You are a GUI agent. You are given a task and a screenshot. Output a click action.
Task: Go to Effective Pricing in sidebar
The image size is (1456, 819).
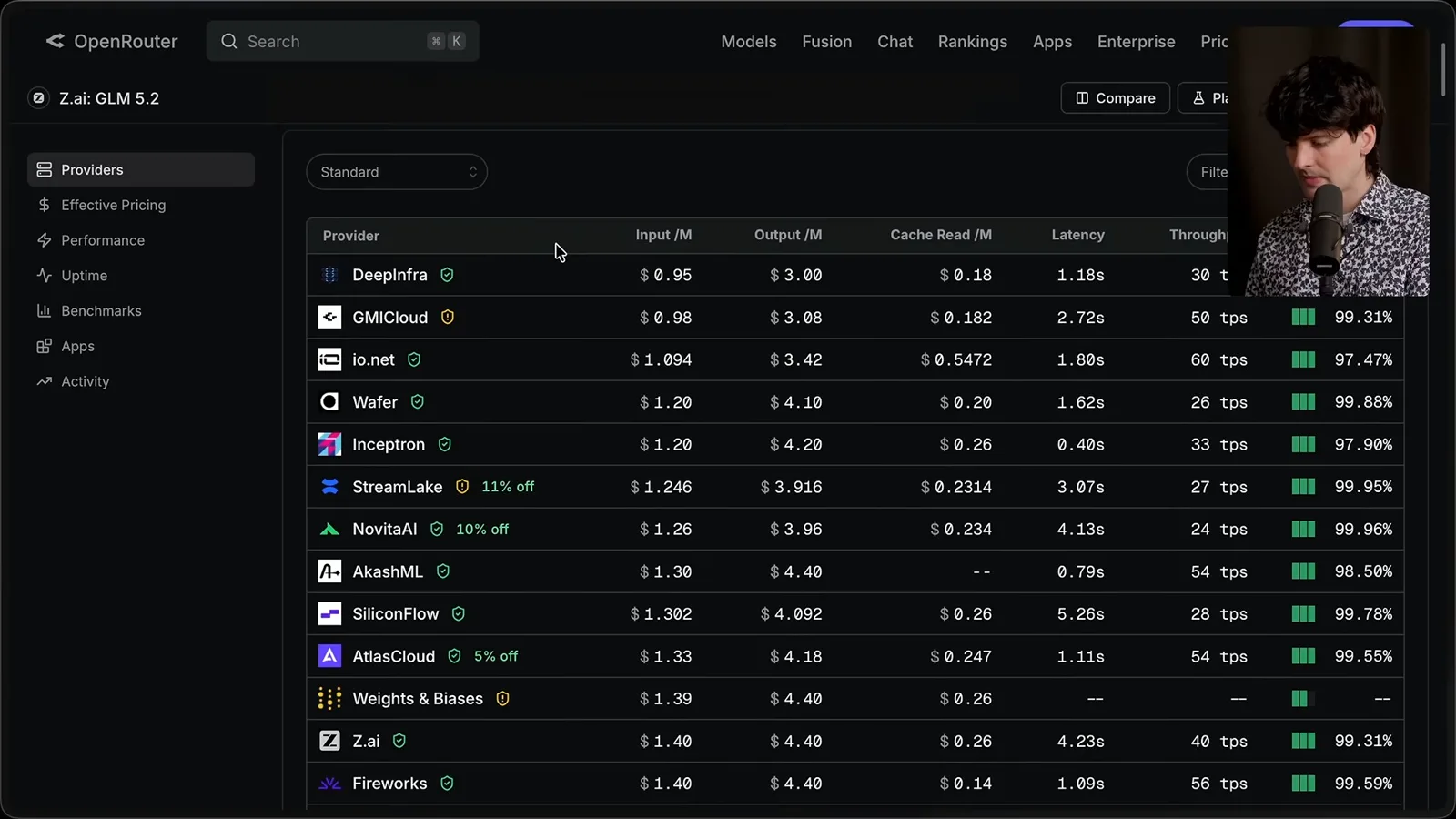click(x=141, y=205)
